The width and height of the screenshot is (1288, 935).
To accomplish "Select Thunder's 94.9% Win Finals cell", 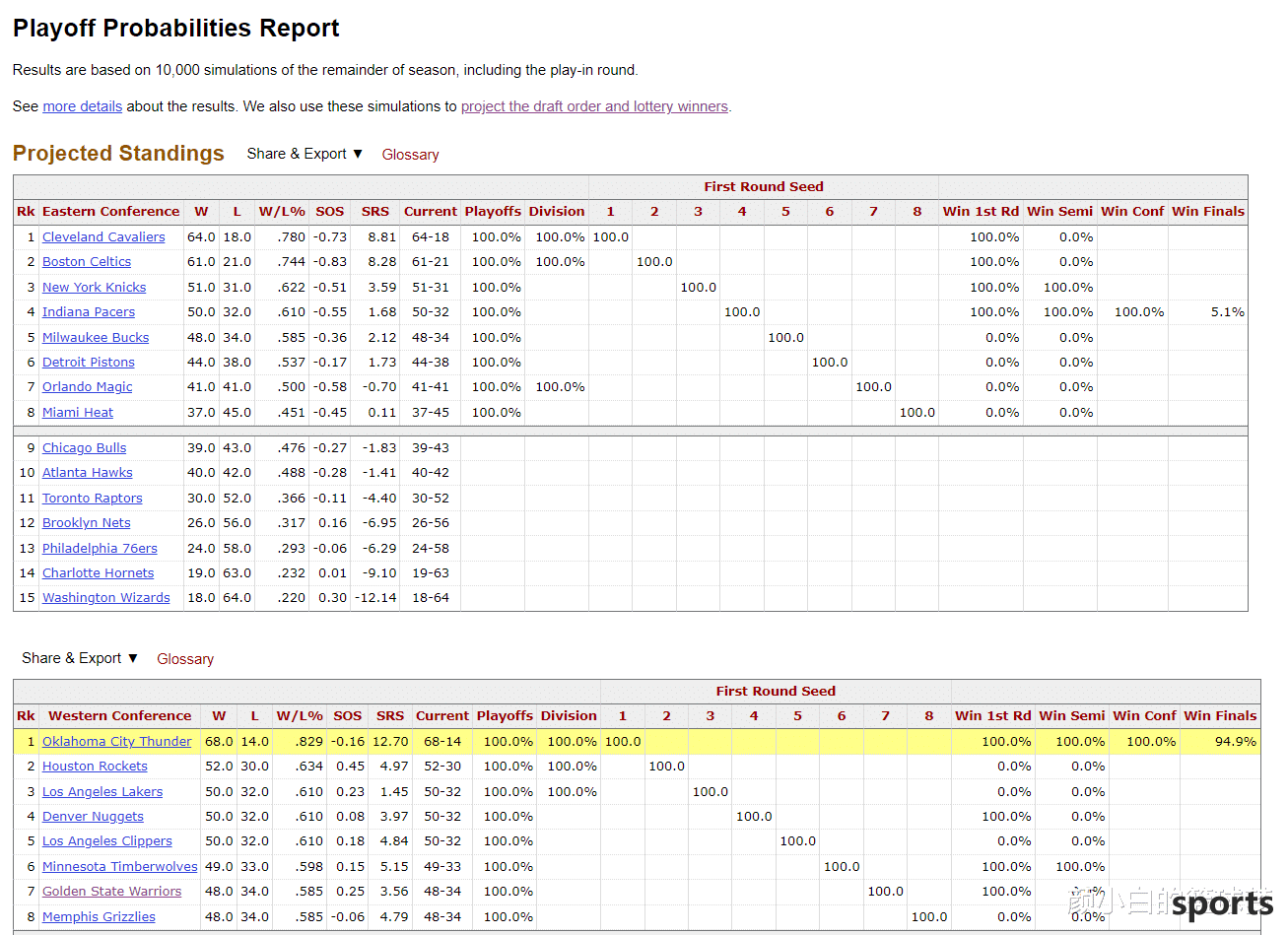I will click(1220, 742).
